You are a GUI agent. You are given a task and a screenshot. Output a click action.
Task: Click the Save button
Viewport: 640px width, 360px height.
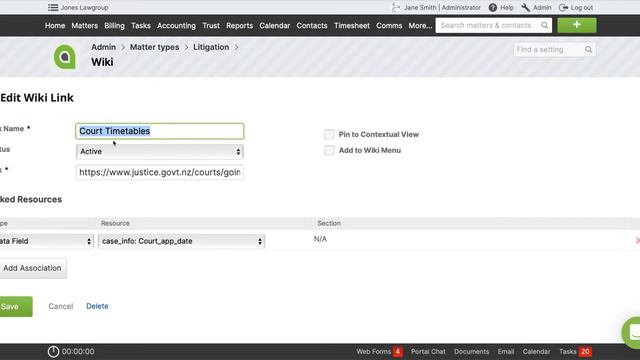pos(16,307)
